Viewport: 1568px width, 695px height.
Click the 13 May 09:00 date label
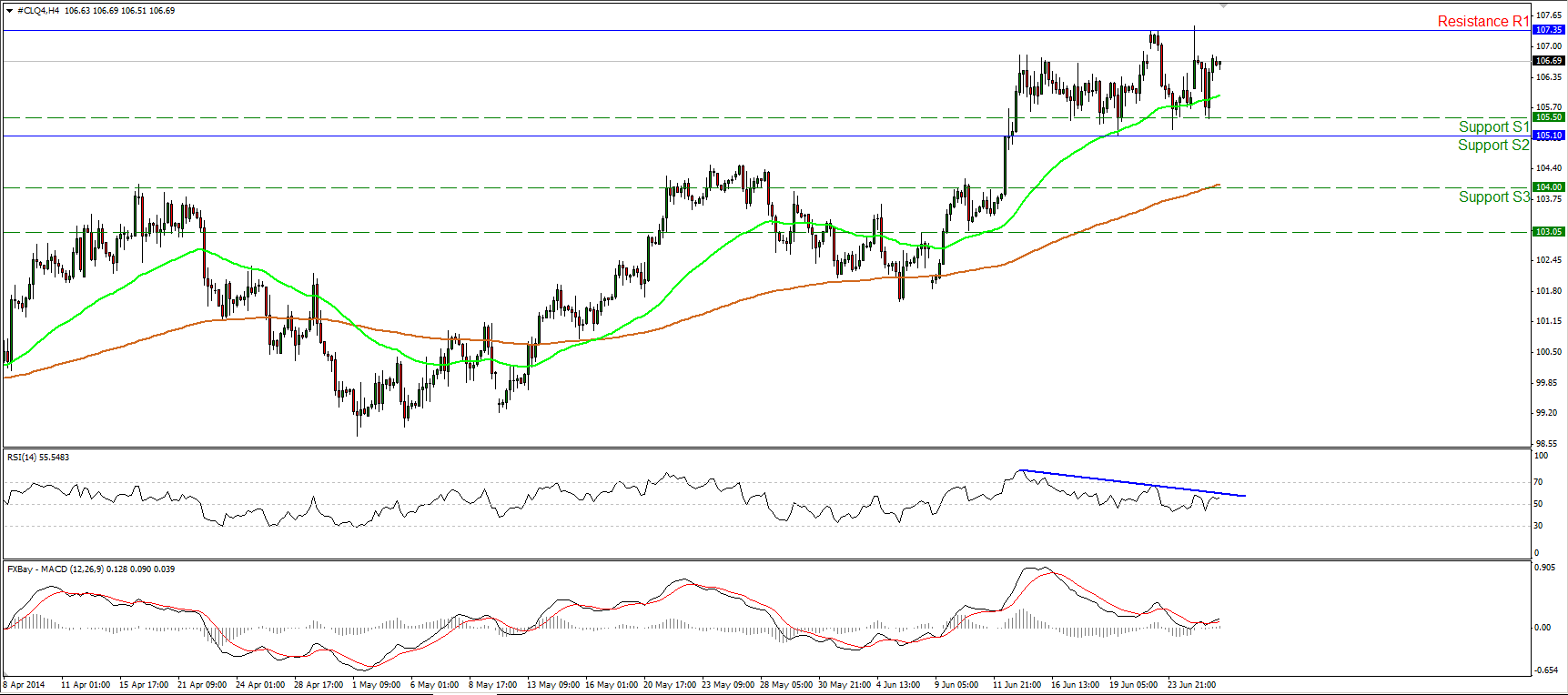553,685
